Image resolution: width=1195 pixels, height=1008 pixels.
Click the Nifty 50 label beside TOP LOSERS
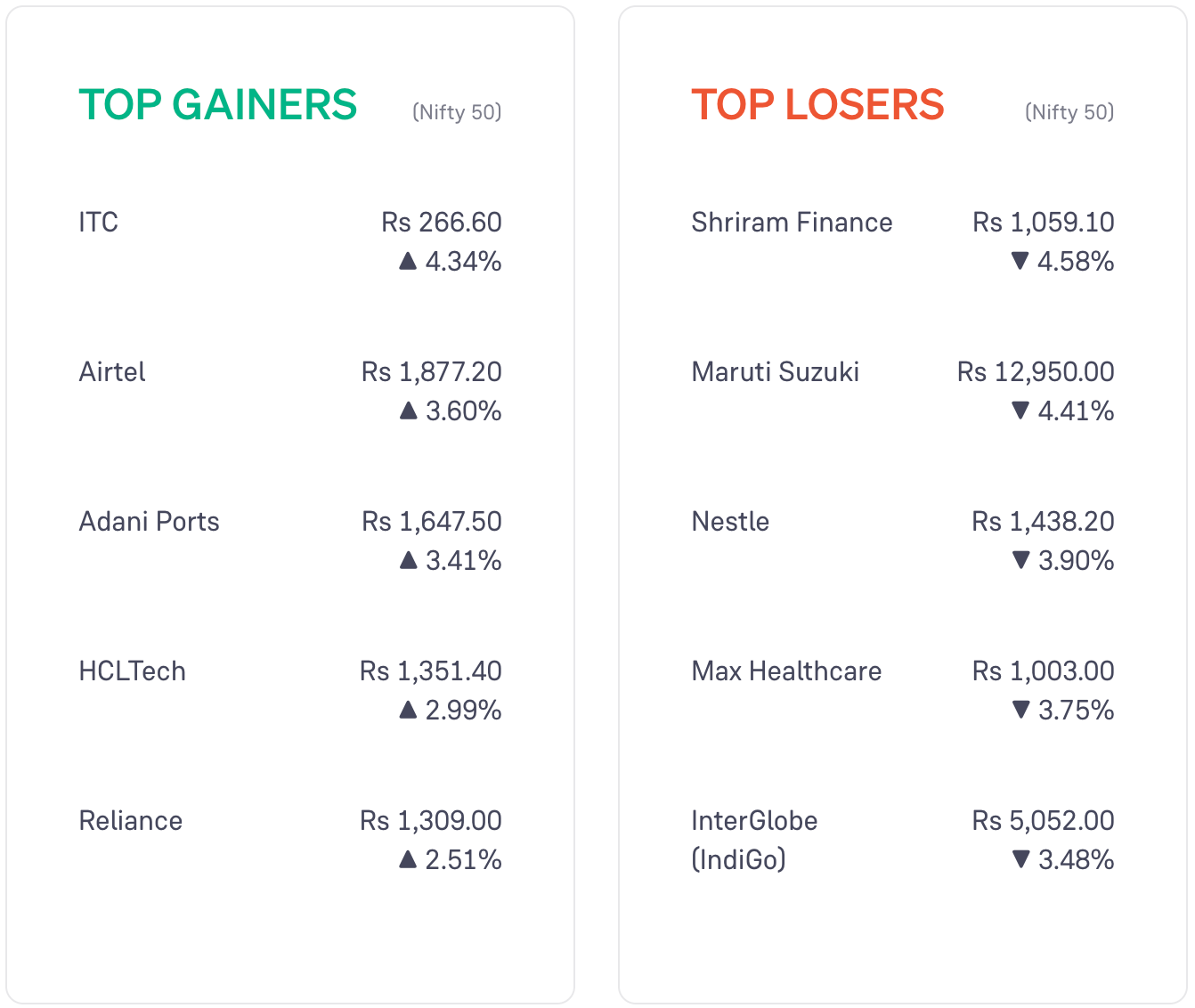(x=1069, y=112)
